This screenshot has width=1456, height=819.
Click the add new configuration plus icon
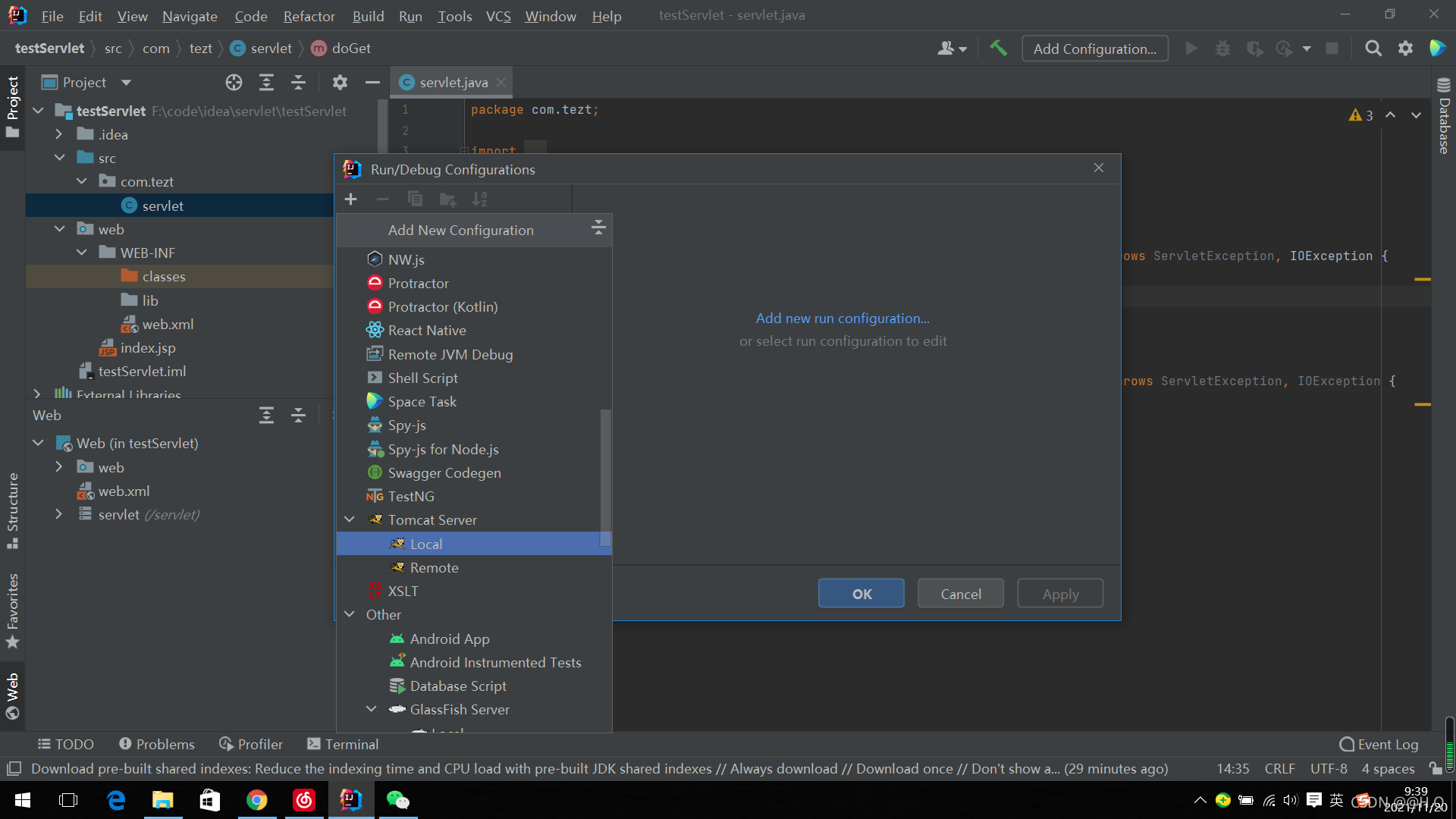350,198
